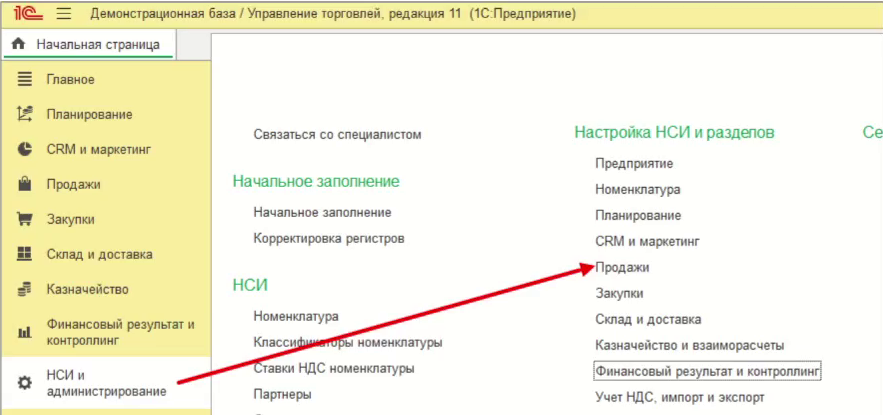Click the Финансовый результат bar chart icon

coord(24,332)
